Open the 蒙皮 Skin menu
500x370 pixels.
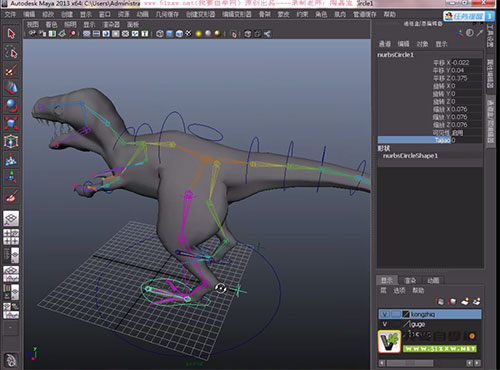283,14
